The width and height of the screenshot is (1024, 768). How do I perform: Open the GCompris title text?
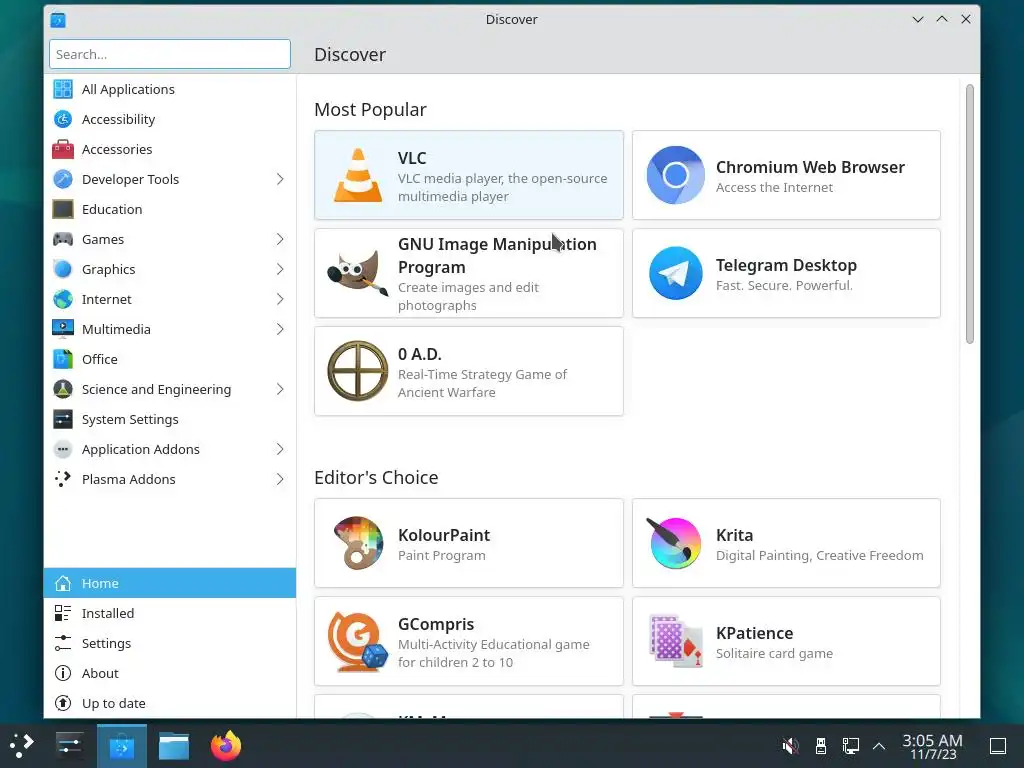(436, 624)
